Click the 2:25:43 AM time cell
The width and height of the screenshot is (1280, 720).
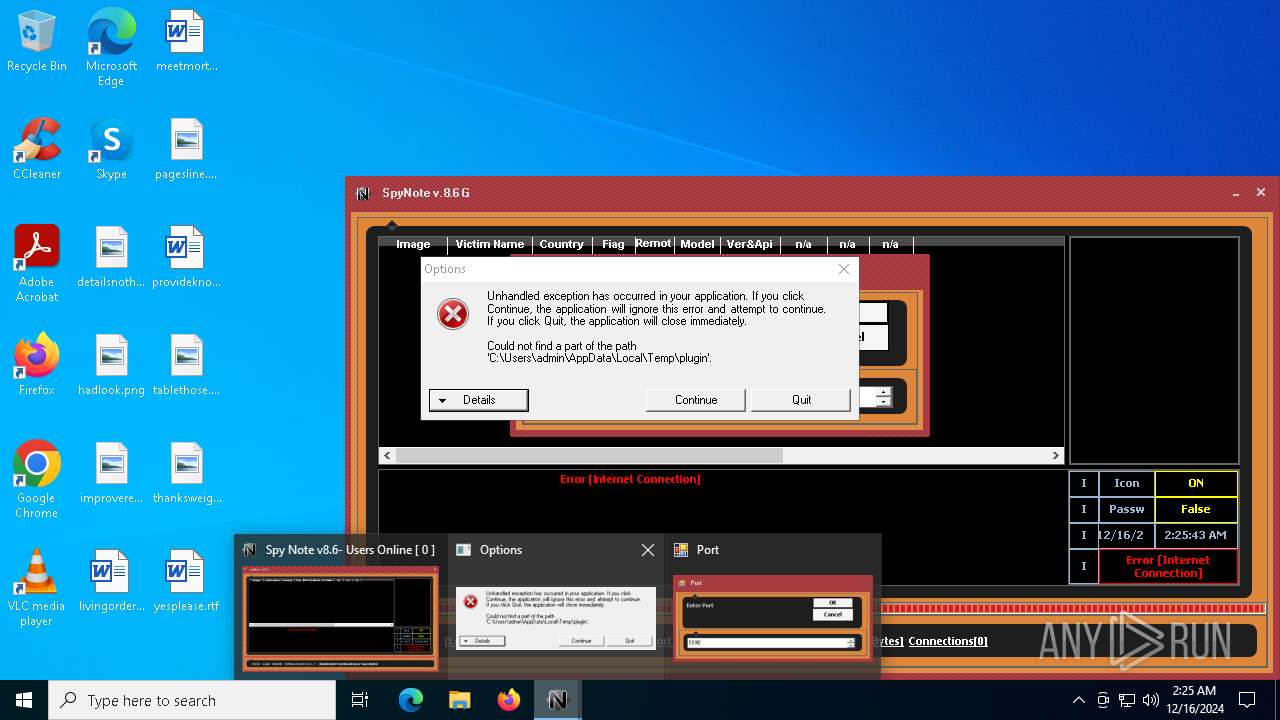point(1196,535)
